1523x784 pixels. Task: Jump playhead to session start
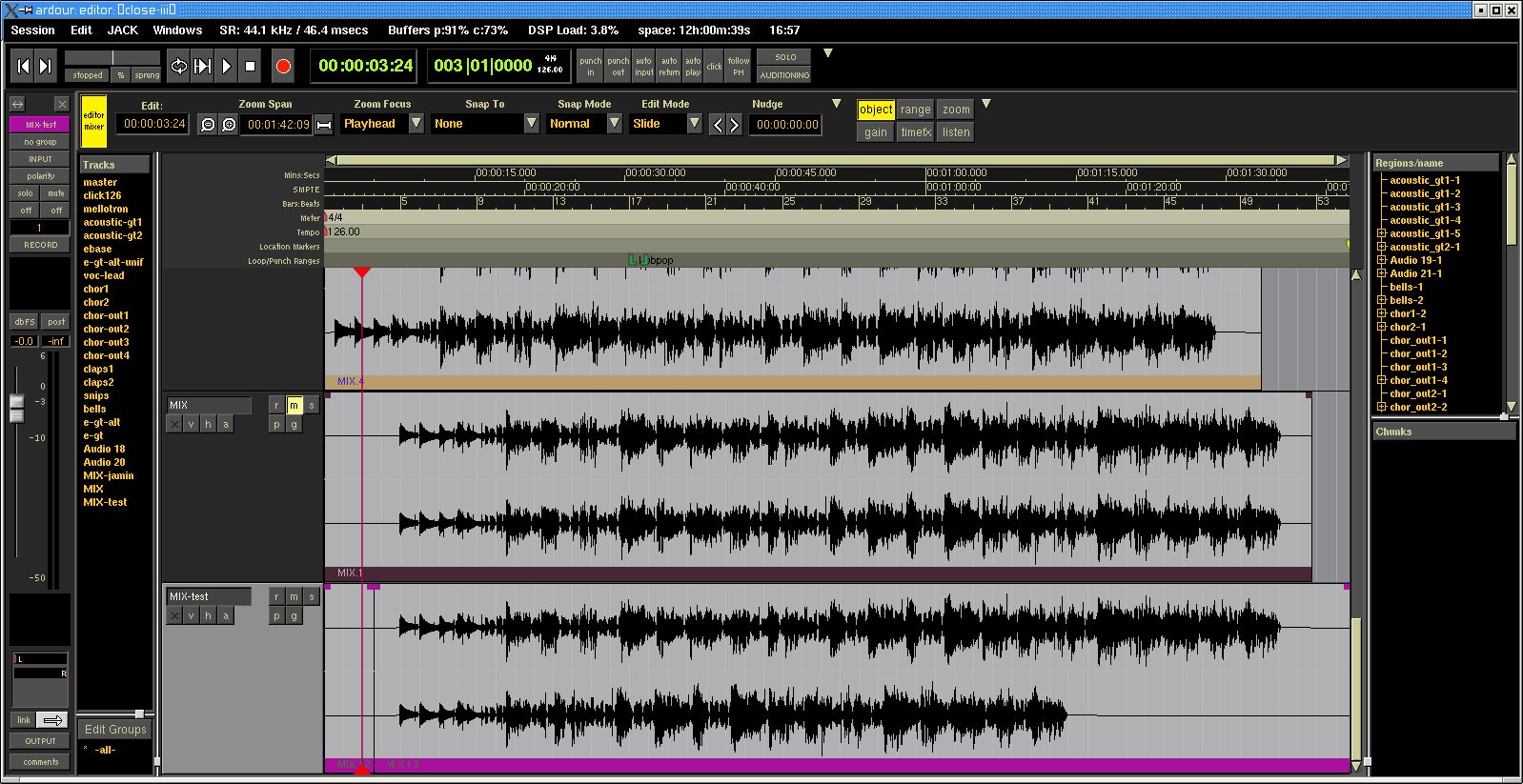(23, 66)
